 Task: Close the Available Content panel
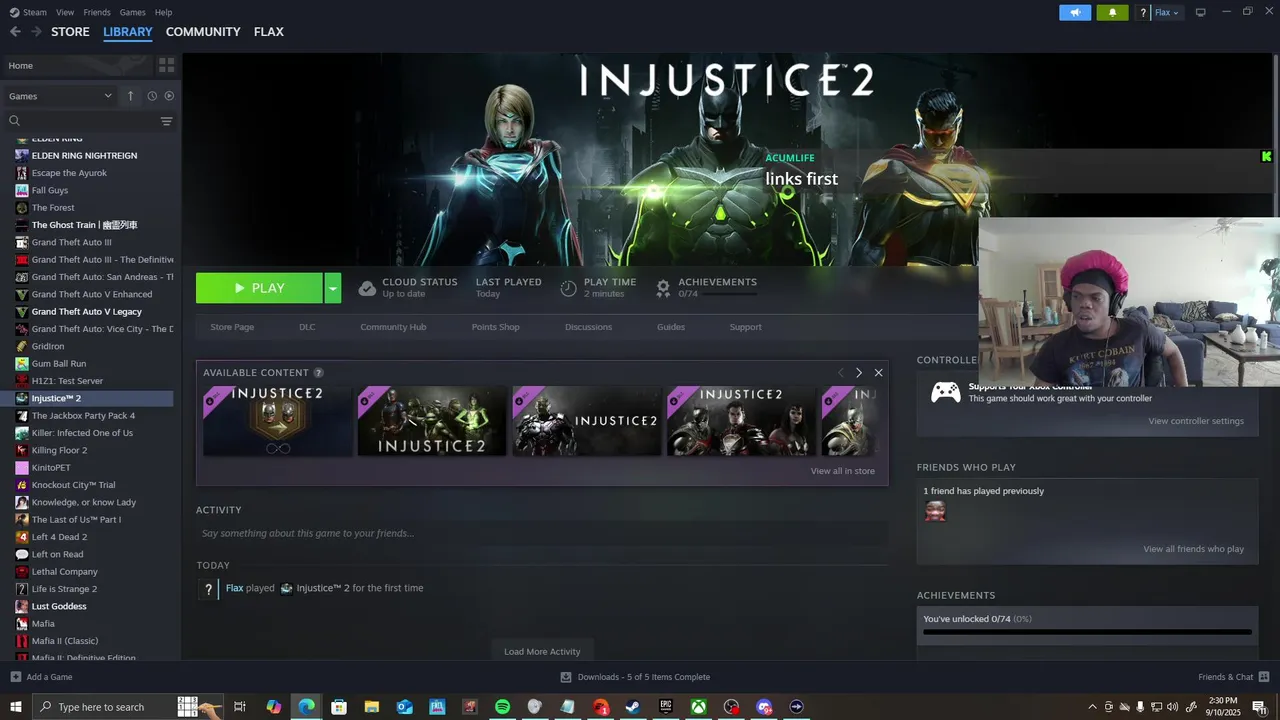[878, 373]
